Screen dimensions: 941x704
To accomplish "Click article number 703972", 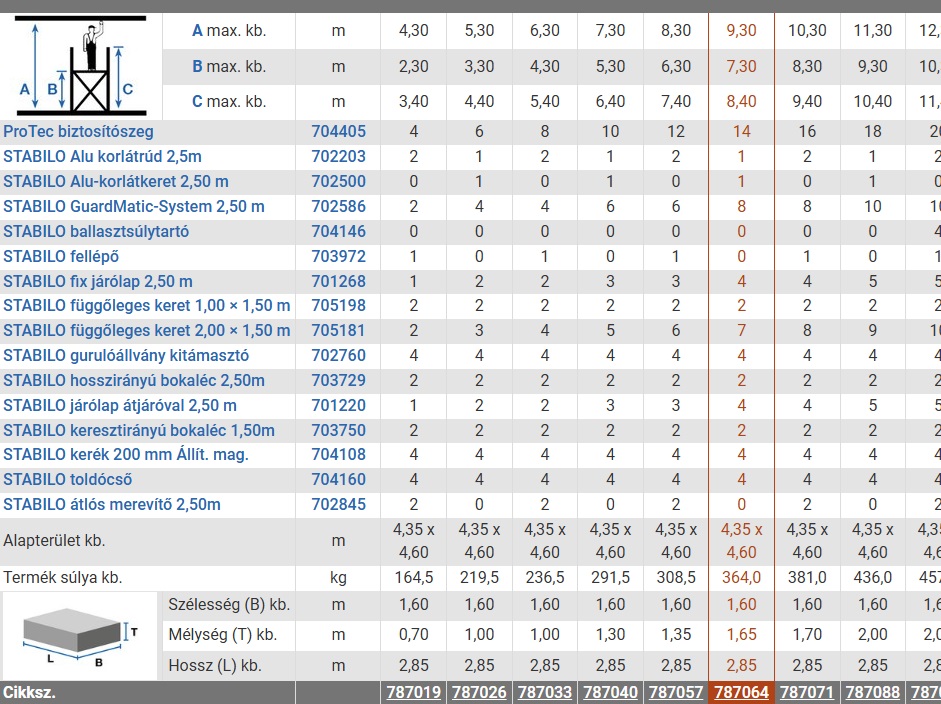I will pyautogui.click(x=338, y=257).
